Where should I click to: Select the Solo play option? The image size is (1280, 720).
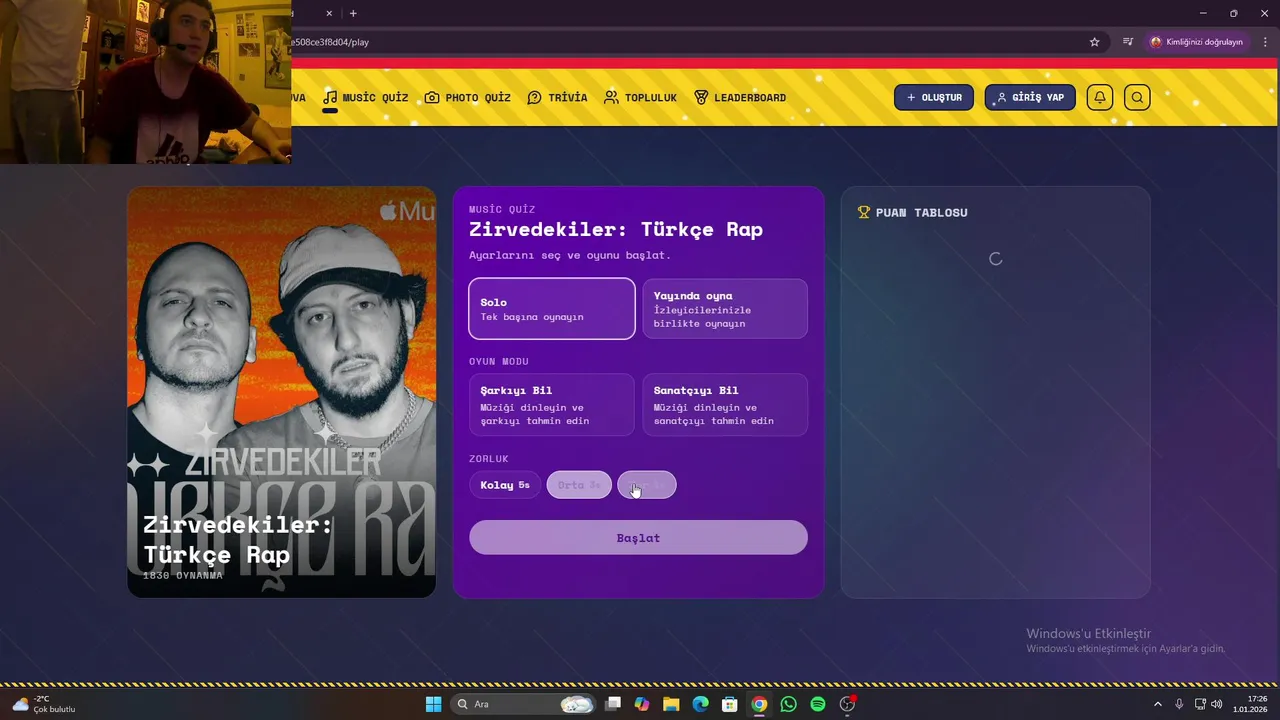552,309
